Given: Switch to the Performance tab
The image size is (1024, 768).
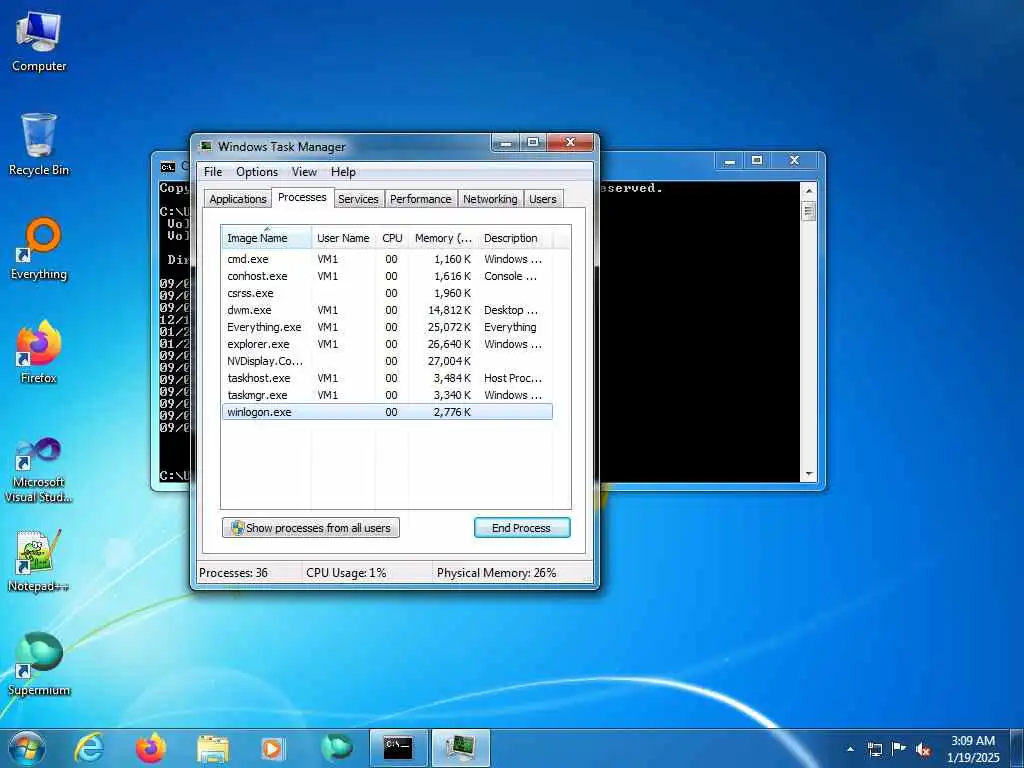Looking at the screenshot, I should [421, 199].
